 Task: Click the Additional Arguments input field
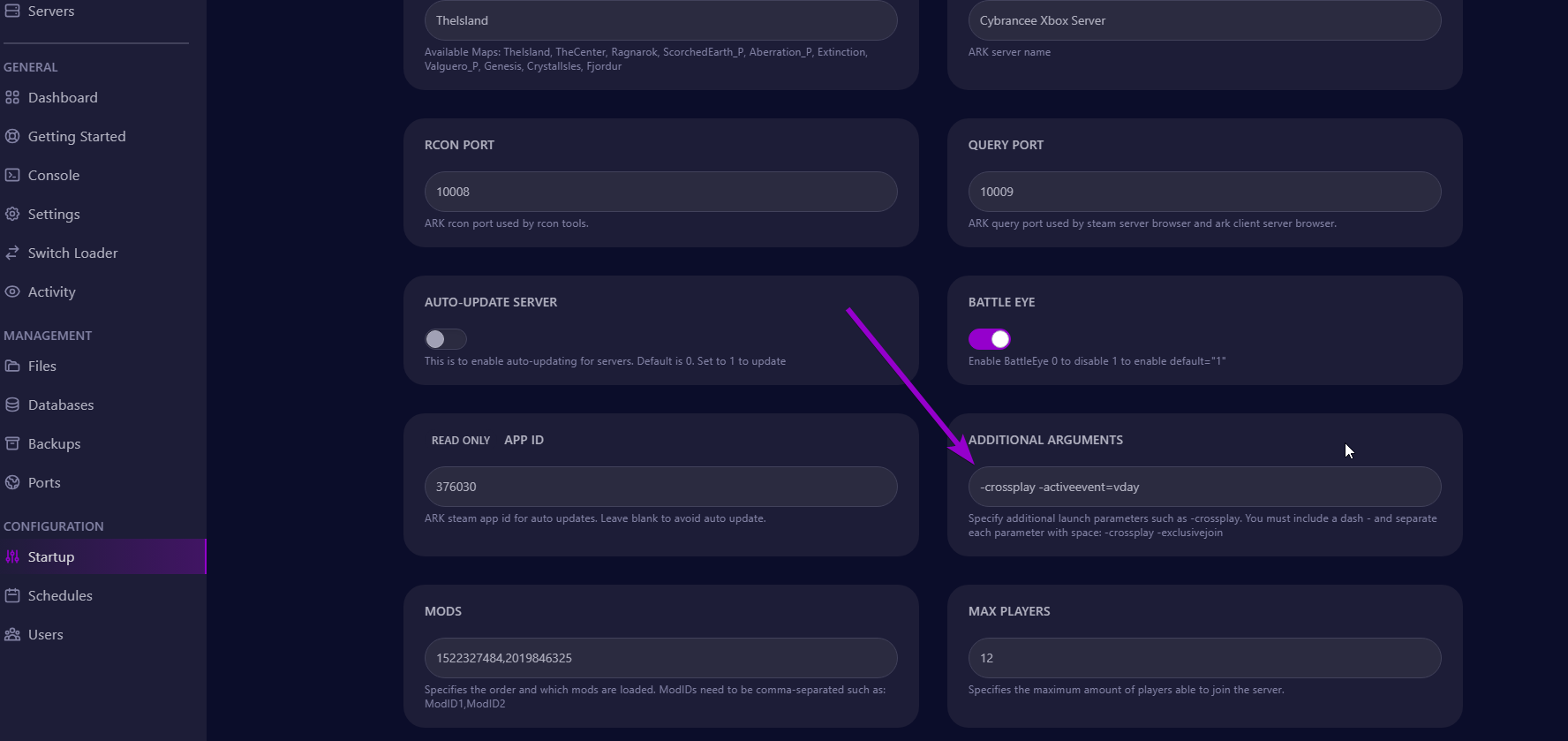coord(1204,487)
